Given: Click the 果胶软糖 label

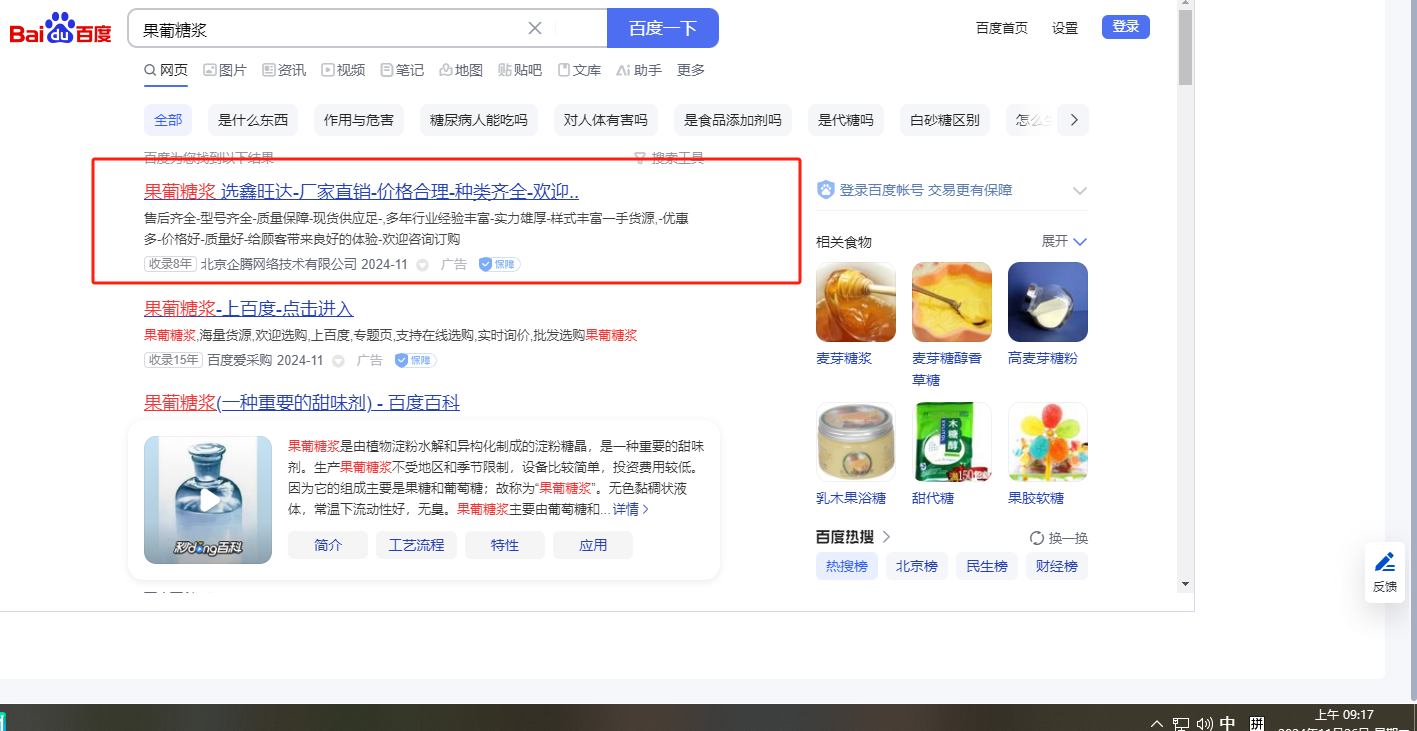Looking at the screenshot, I should (1036, 498).
